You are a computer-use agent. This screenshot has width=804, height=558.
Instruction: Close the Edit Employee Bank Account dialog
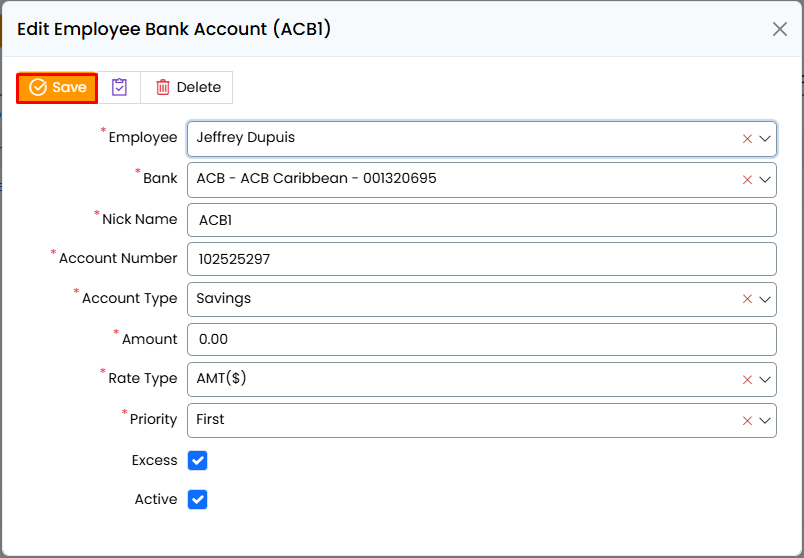pyautogui.click(x=780, y=29)
